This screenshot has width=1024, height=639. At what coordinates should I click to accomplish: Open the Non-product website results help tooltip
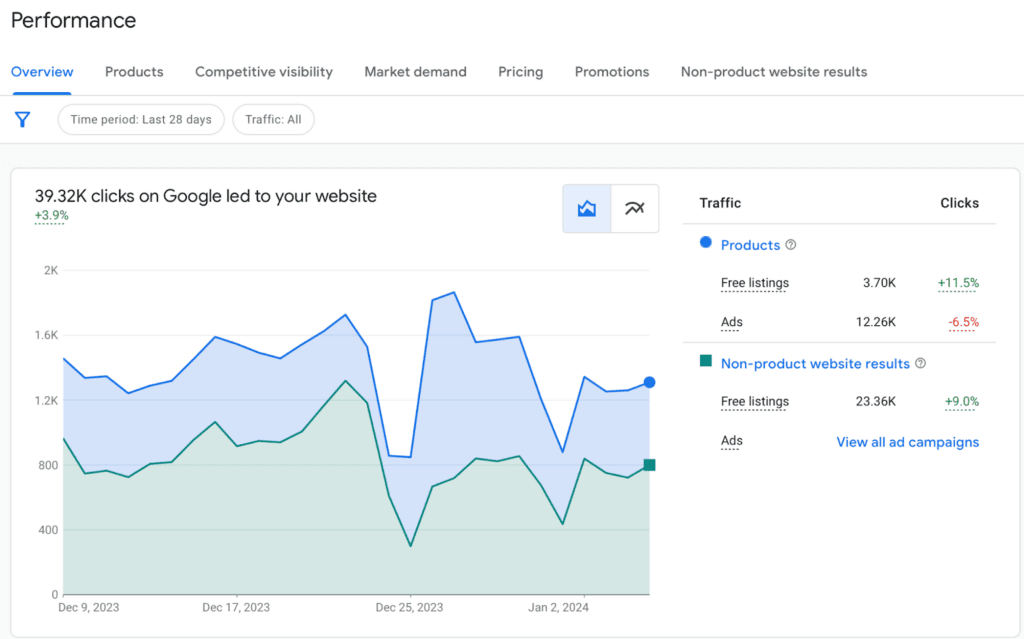(920, 363)
